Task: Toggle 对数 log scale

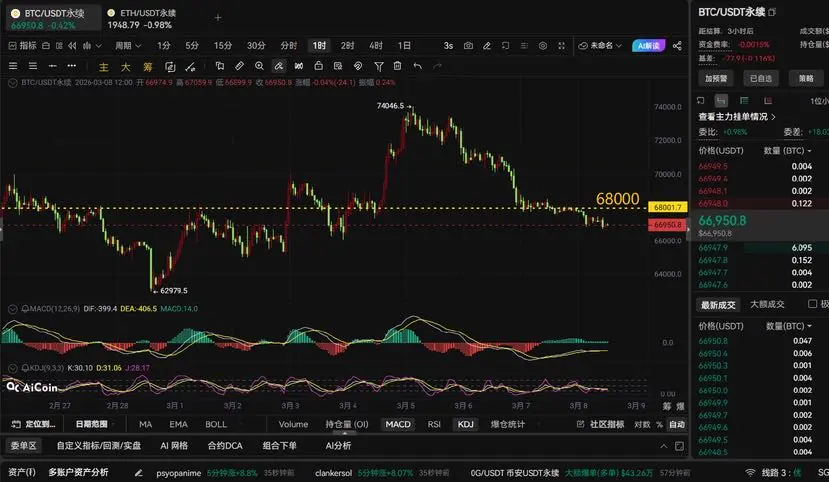Action: pyautogui.click(x=642, y=424)
